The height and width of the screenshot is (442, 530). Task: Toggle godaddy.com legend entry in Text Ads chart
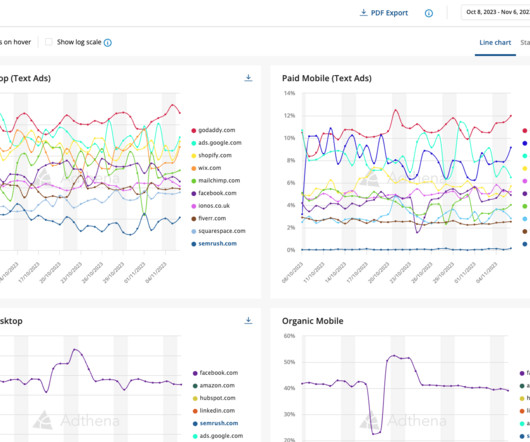point(213,130)
